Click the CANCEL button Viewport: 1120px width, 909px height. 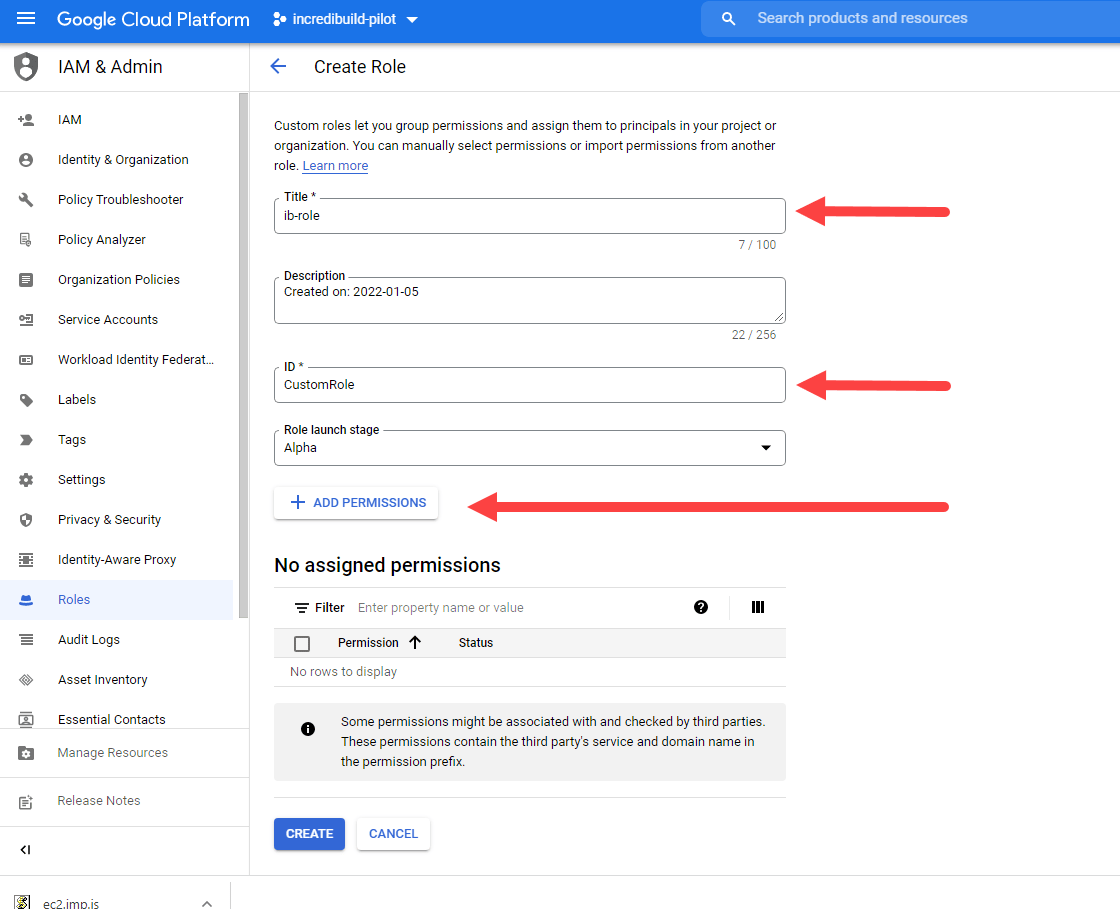[394, 834]
